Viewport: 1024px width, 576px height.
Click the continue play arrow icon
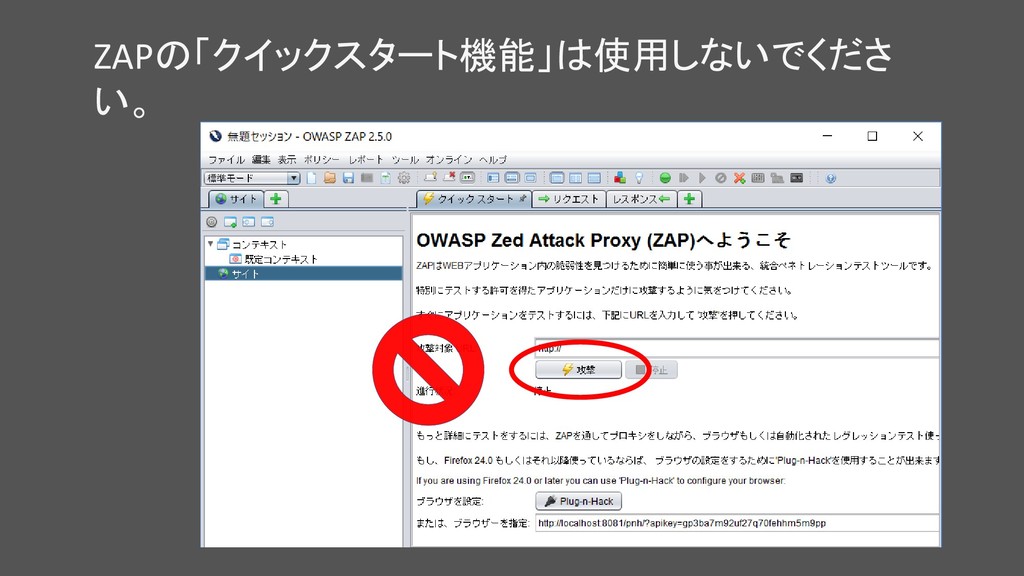coord(702,178)
